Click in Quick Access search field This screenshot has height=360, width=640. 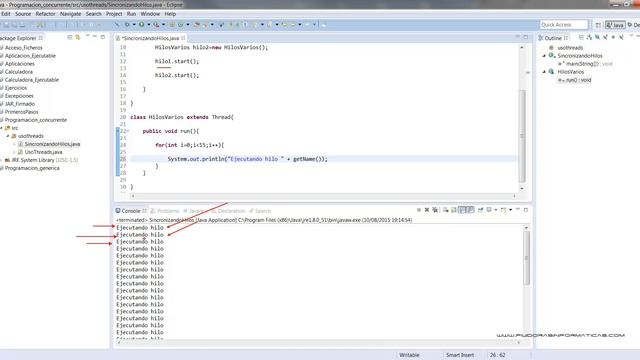[564, 24]
